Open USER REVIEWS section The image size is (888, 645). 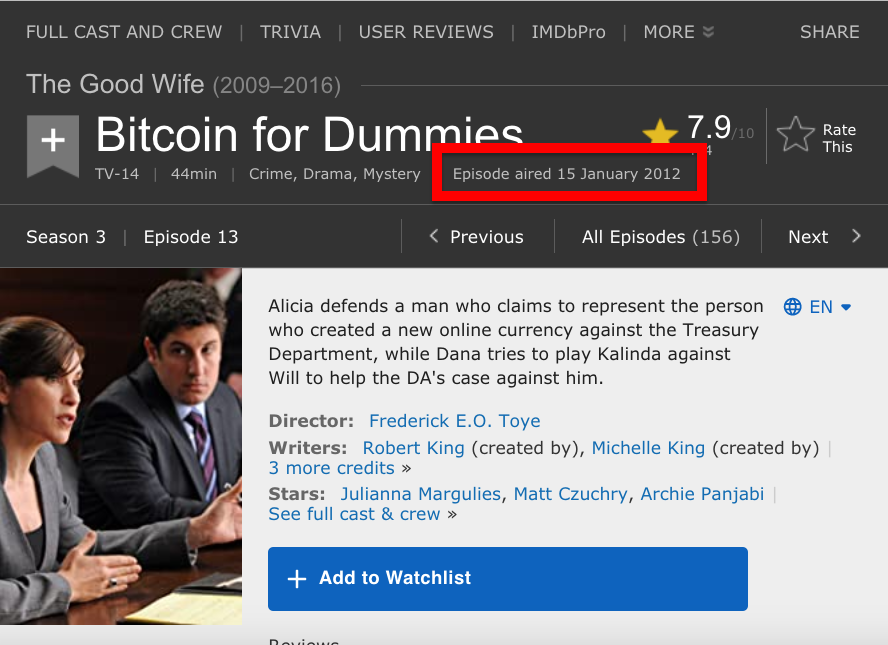point(426,32)
